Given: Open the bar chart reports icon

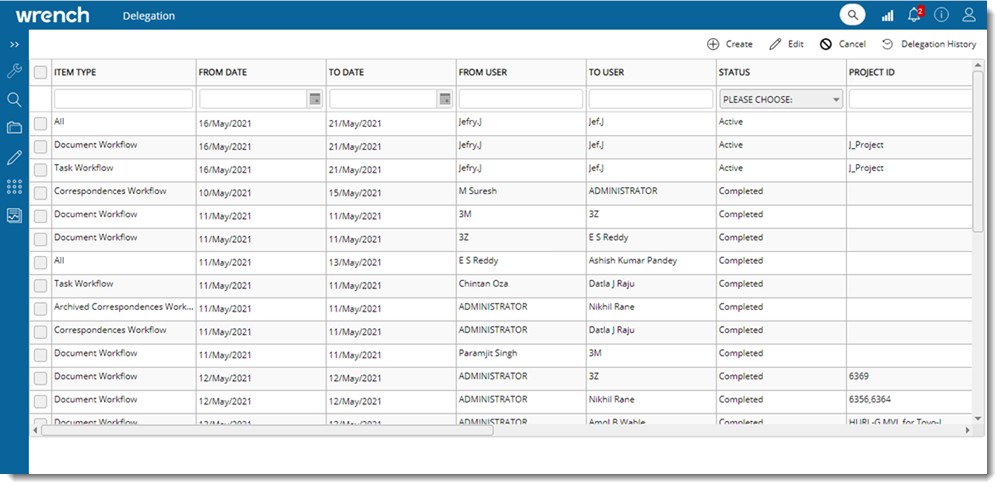Looking at the screenshot, I should coord(887,15).
